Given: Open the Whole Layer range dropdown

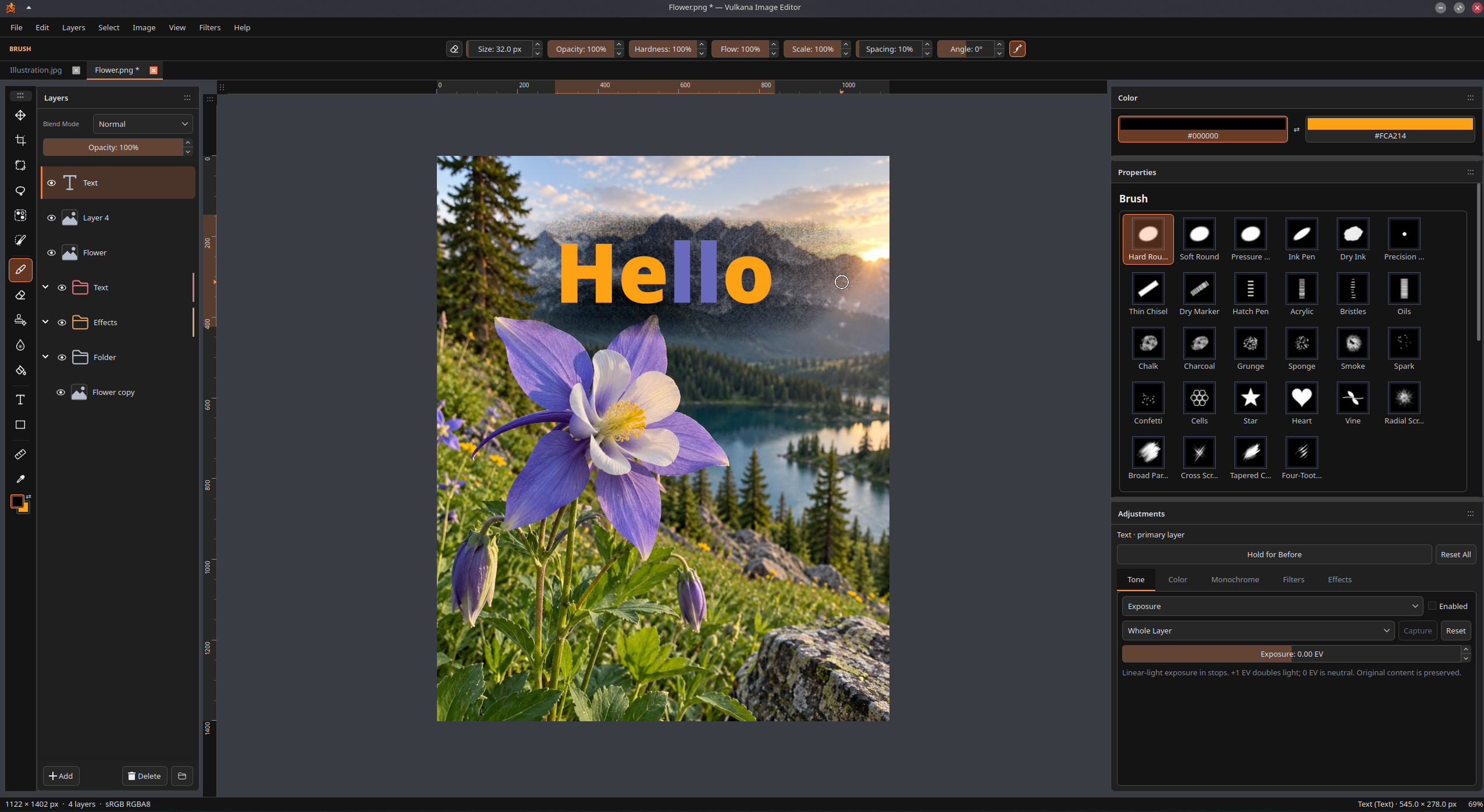Looking at the screenshot, I should [1258, 631].
